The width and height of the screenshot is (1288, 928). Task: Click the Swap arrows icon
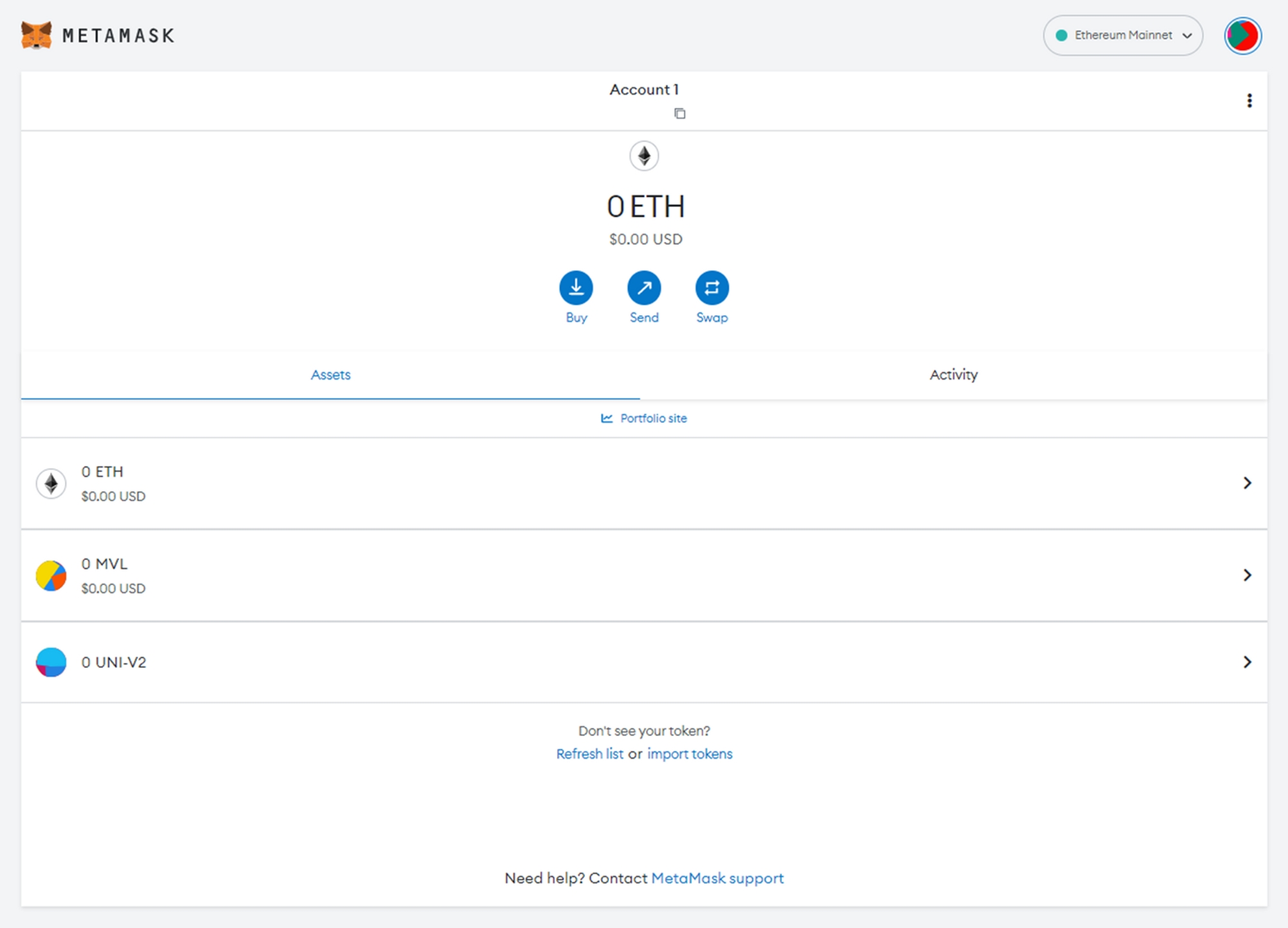coord(712,288)
